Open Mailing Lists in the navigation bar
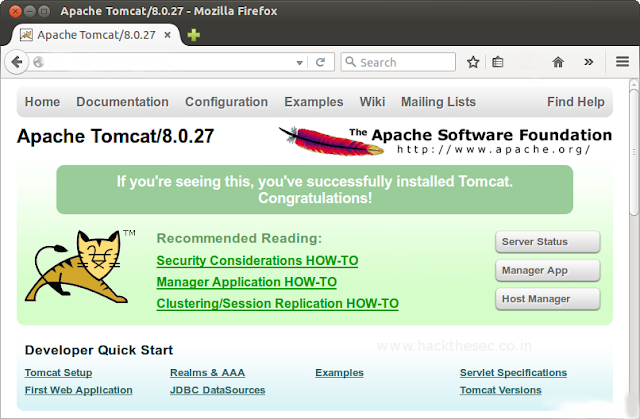The width and height of the screenshot is (640, 419). tap(438, 102)
